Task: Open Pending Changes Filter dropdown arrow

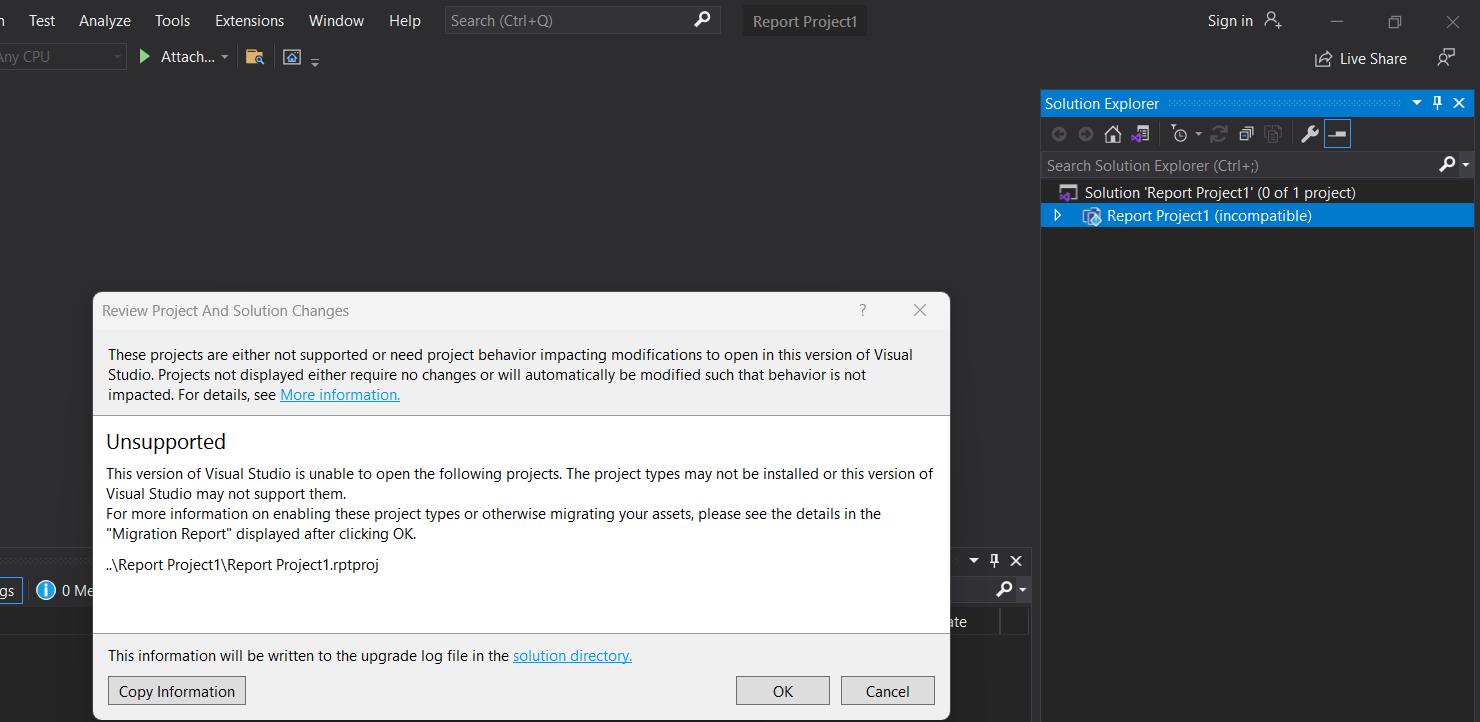Action: coord(1198,135)
